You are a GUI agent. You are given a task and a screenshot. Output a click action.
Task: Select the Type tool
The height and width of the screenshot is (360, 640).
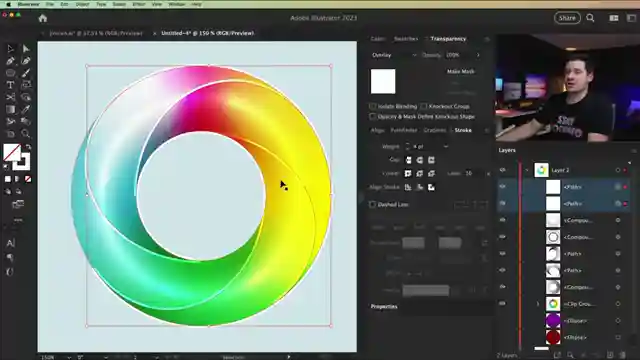tap(10, 85)
